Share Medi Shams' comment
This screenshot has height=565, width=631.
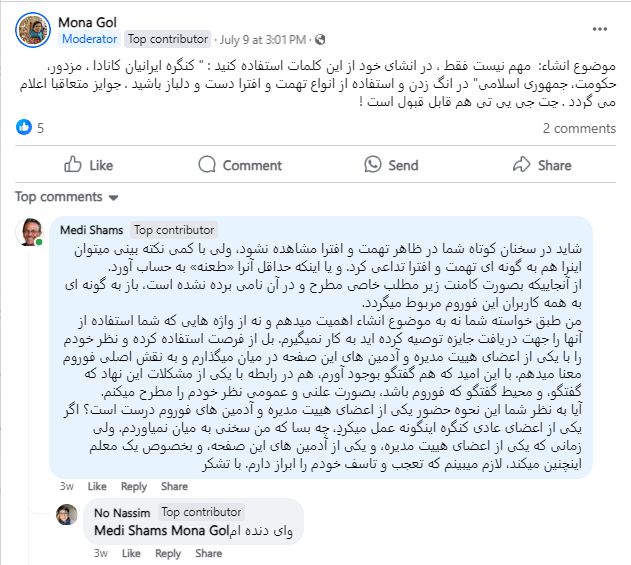click(x=173, y=486)
